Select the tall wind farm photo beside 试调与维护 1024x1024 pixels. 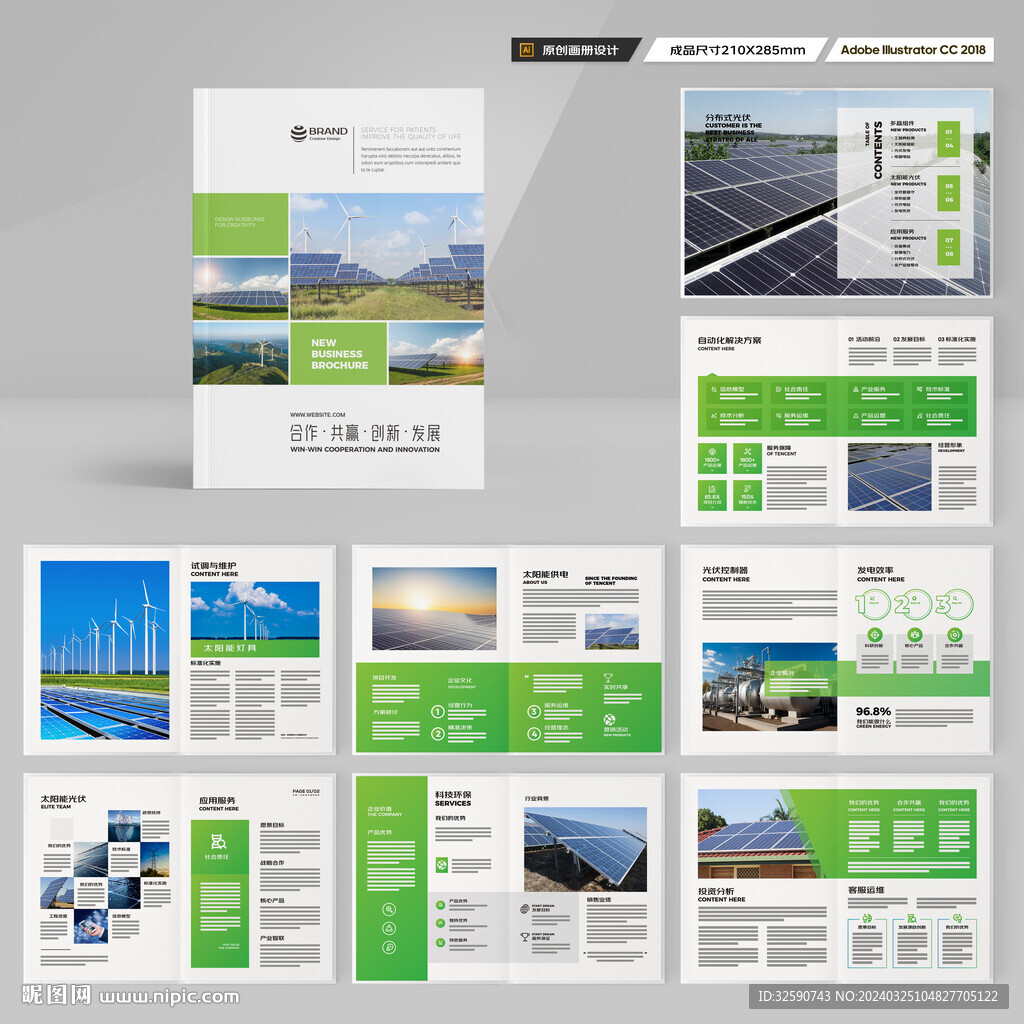(104, 650)
